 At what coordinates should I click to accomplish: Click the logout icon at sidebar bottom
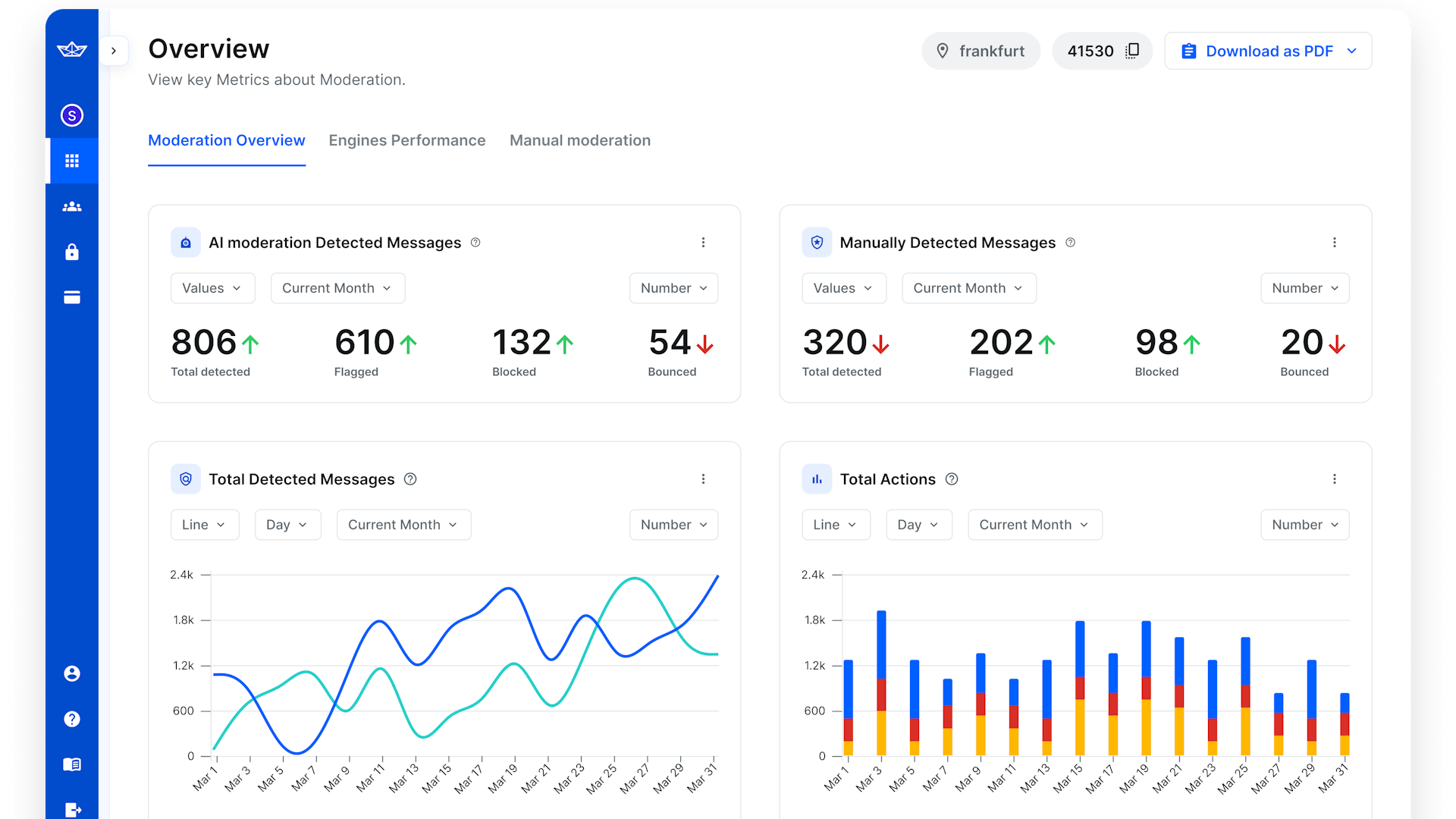pos(71,808)
